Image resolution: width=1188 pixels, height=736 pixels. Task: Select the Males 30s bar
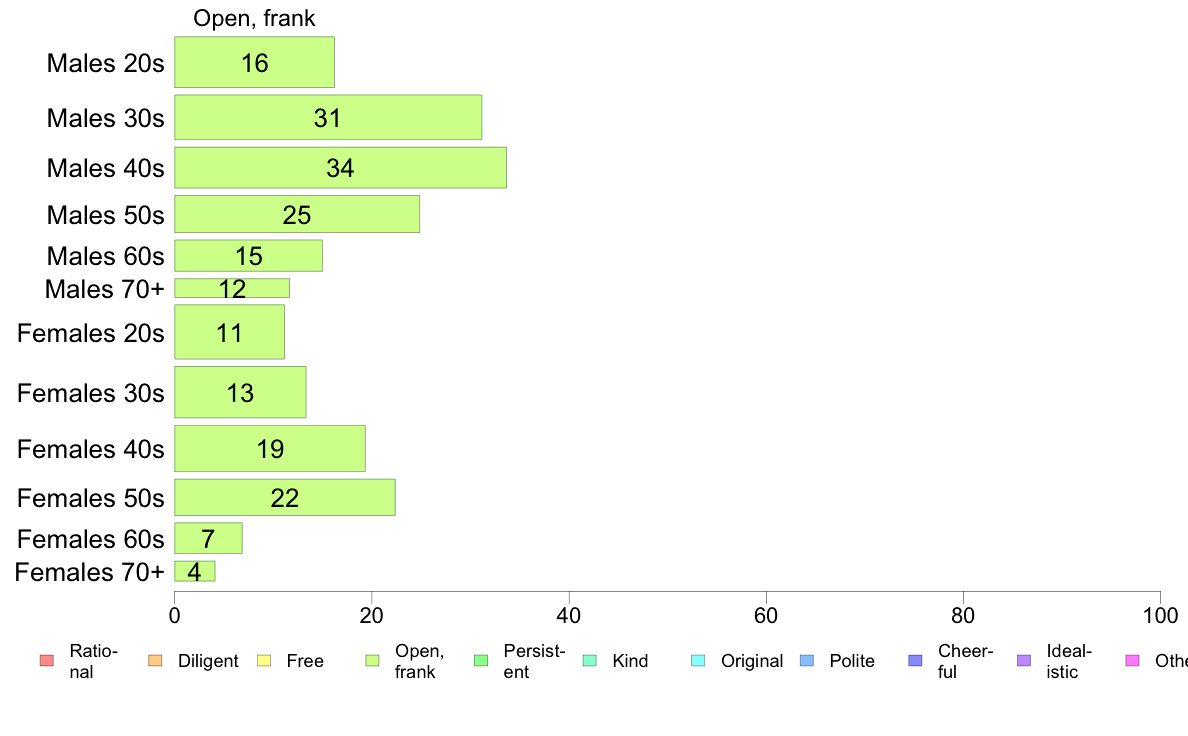[x=328, y=118]
